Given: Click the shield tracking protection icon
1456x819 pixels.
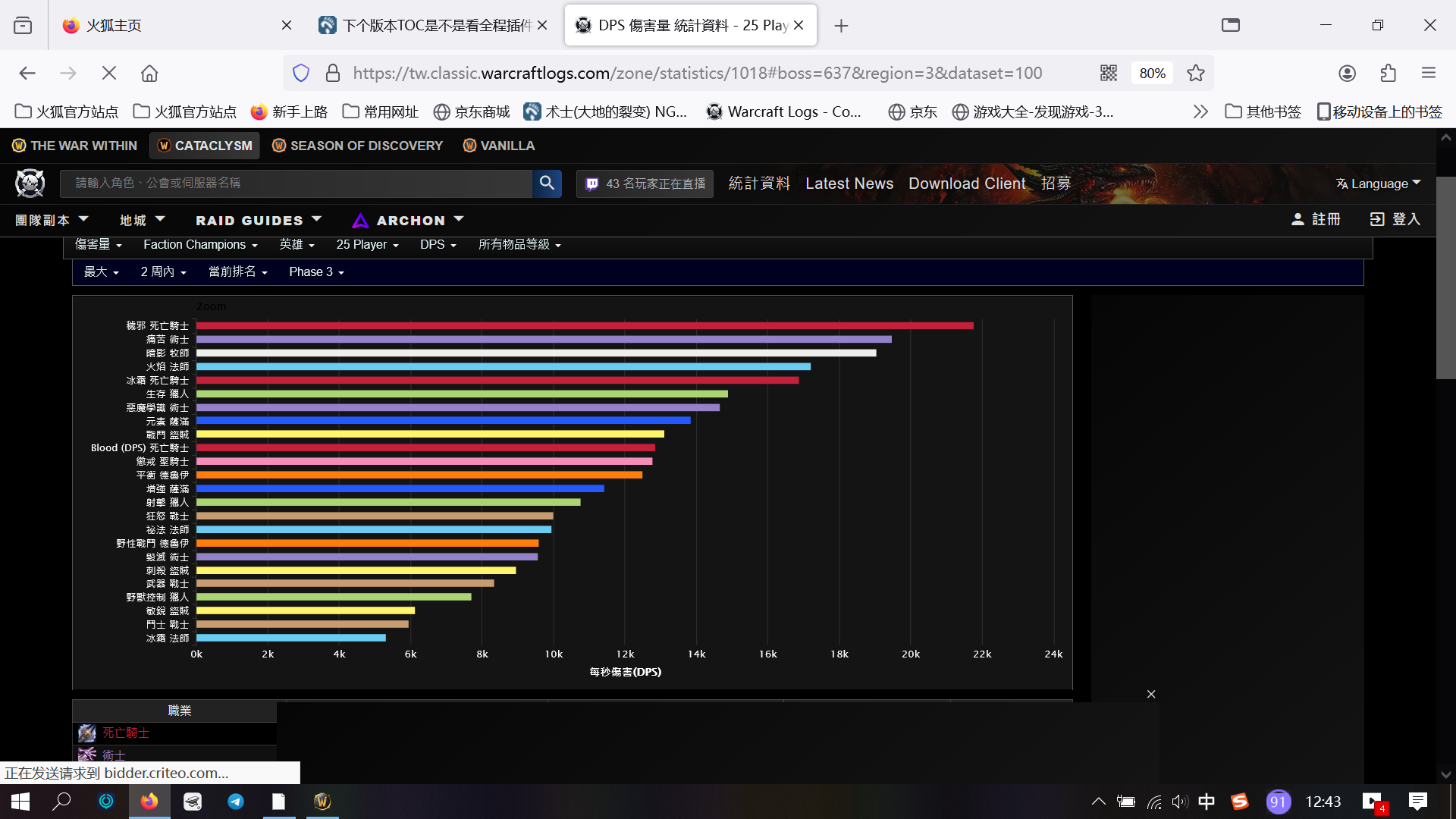Looking at the screenshot, I should [x=301, y=73].
